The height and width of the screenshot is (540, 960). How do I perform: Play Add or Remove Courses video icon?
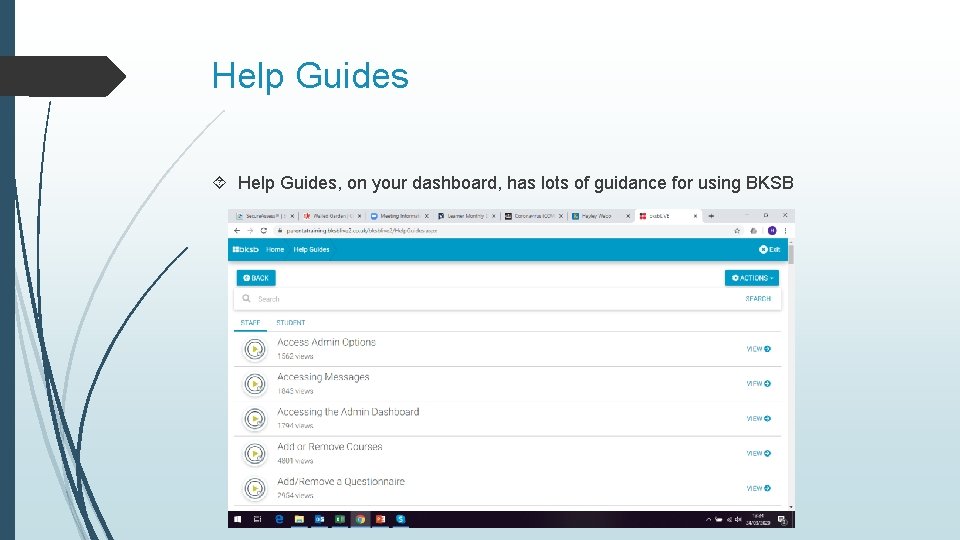coord(255,454)
